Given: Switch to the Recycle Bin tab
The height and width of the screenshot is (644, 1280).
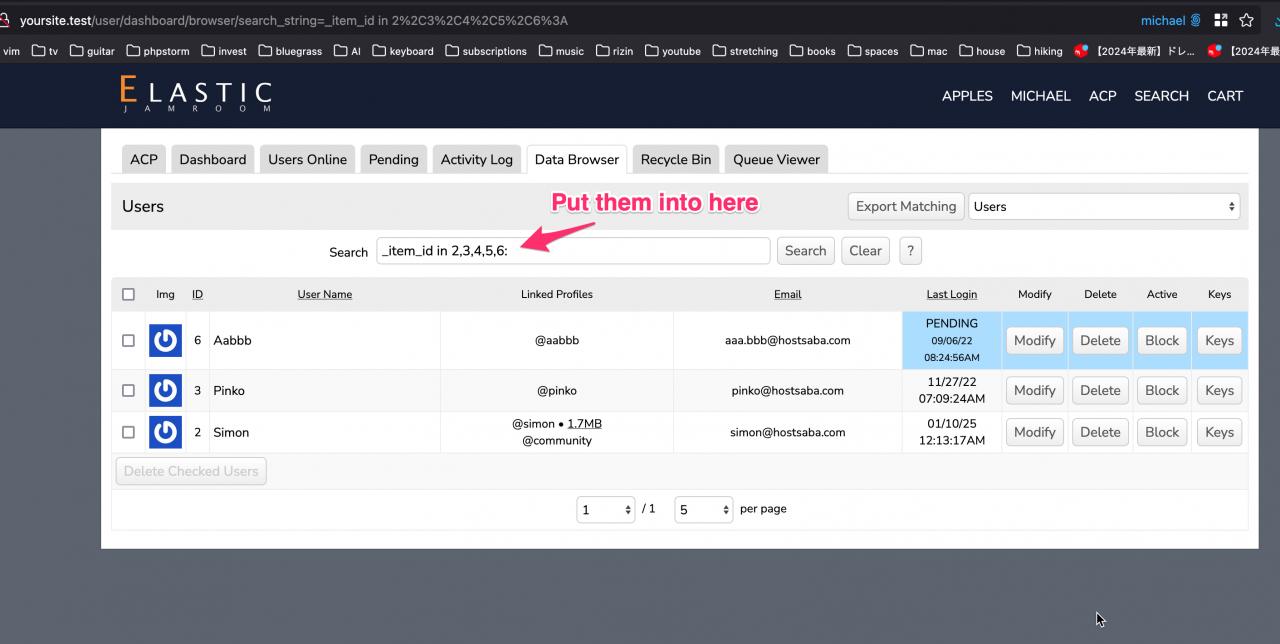Looking at the screenshot, I should (x=675, y=159).
